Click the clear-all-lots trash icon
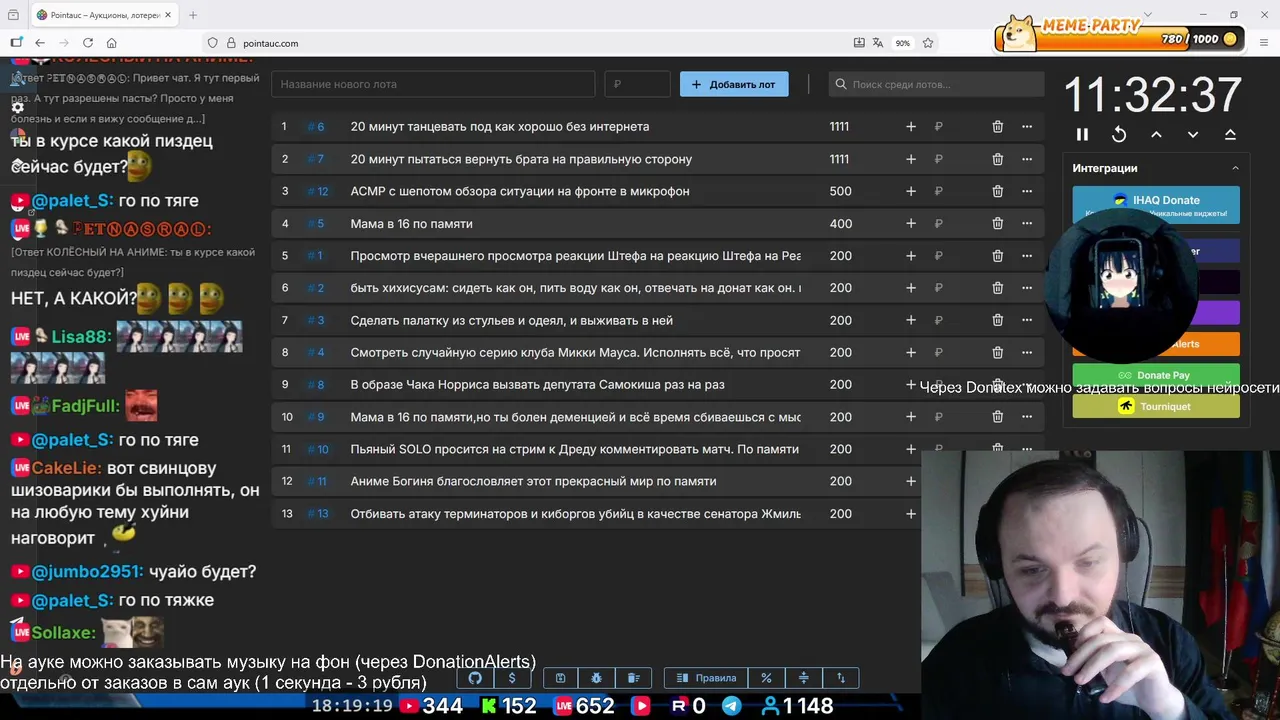 633,678
